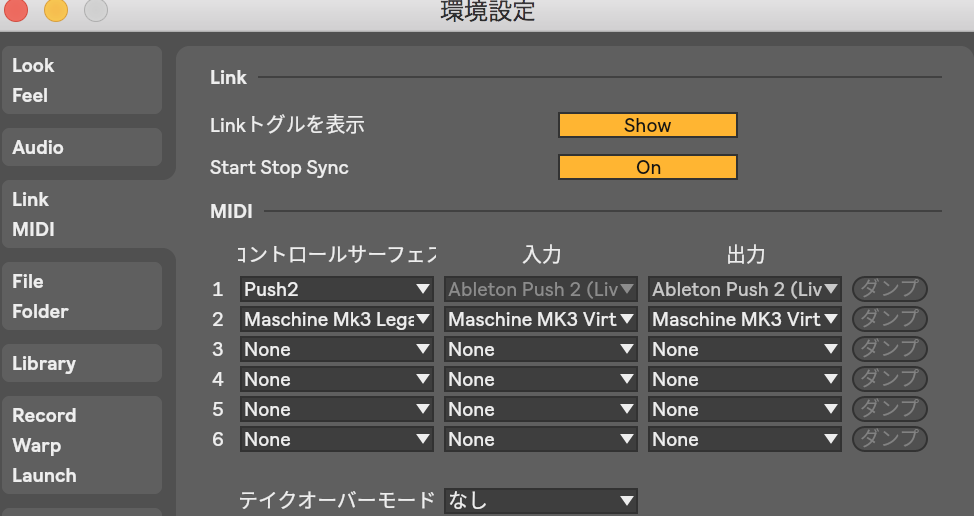Open Ableton Push 2 output dropdown
Screen dimensions: 974x516
[745, 289]
